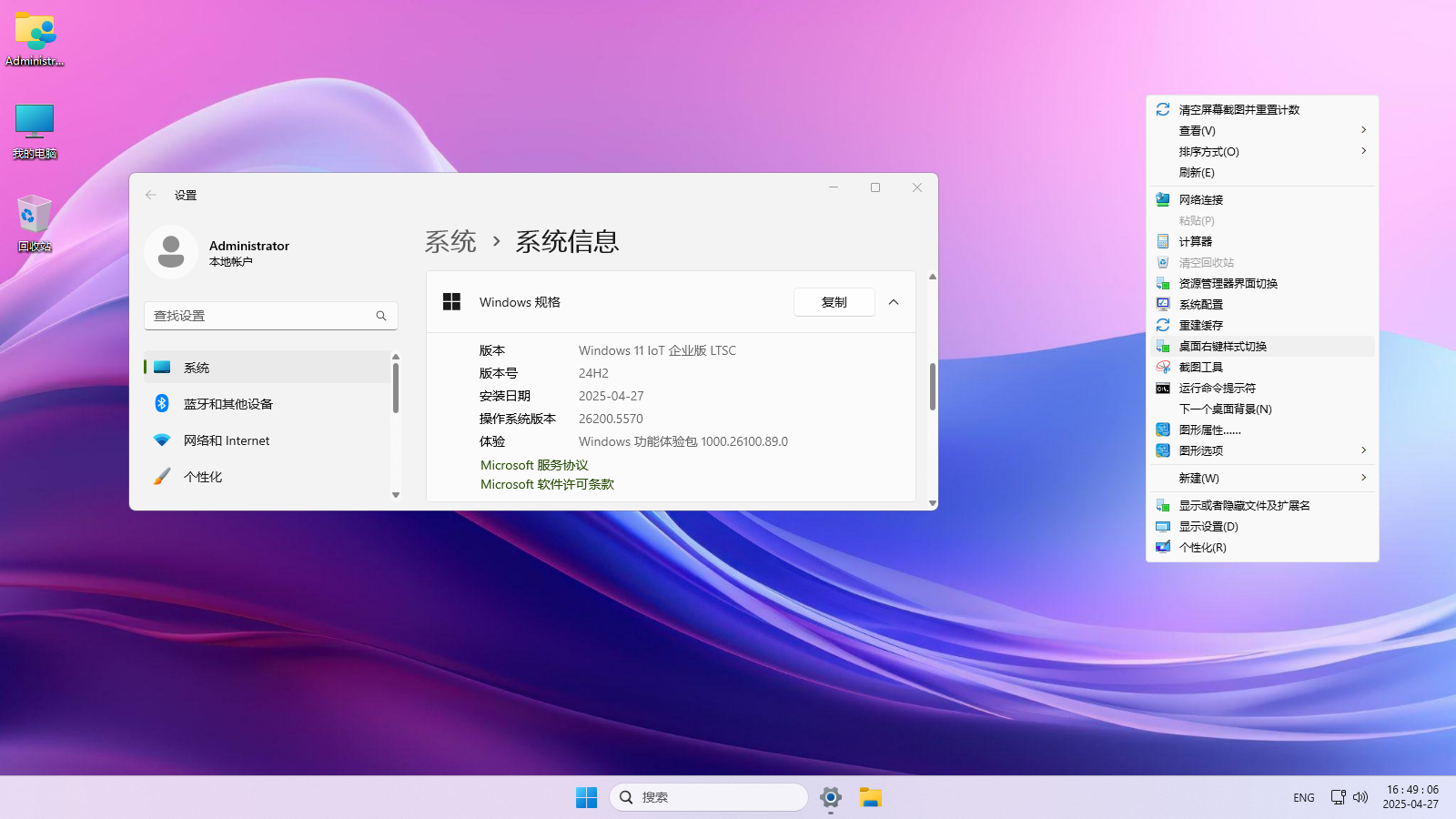Image resolution: width=1456 pixels, height=819 pixels.
Task: Click the install date 2025-04-27 value
Action: pyautogui.click(x=612, y=396)
